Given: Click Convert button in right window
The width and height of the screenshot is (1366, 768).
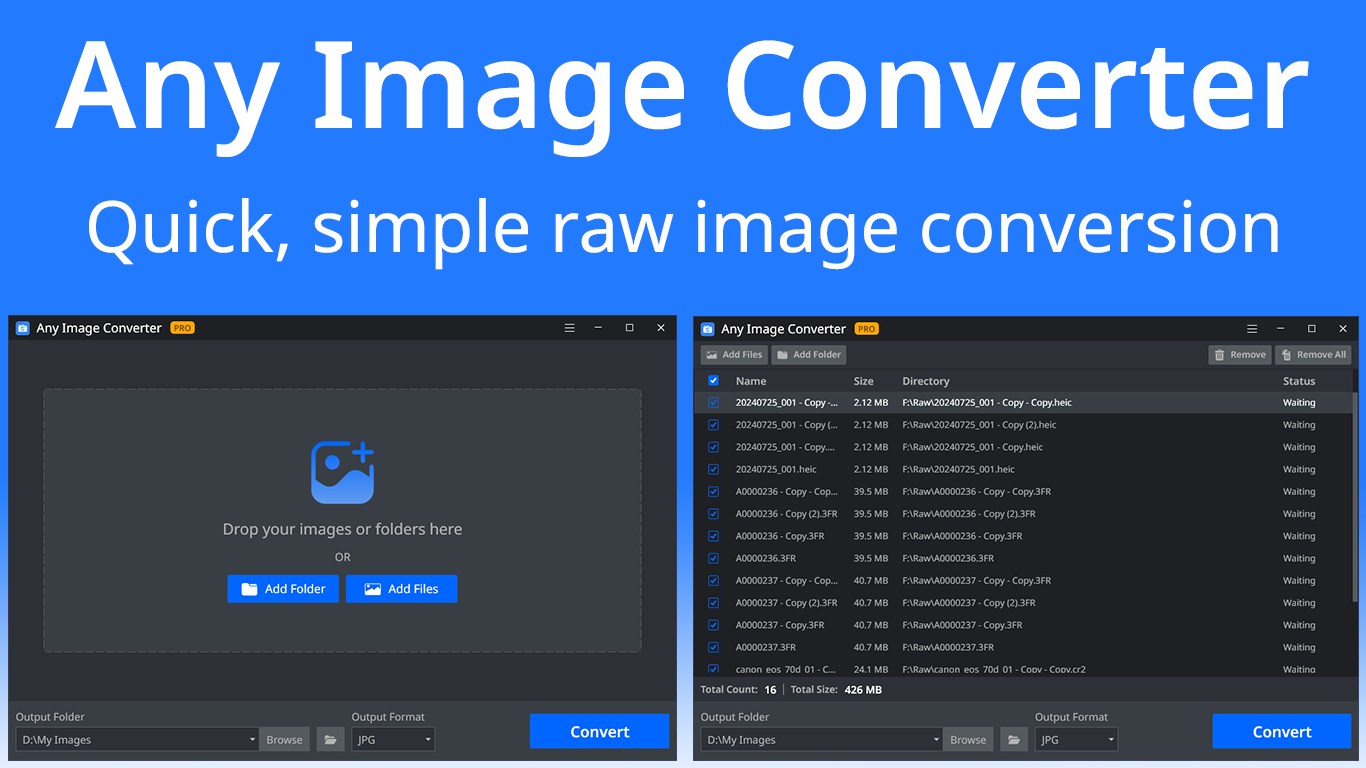Looking at the screenshot, I should [x=1282, y=731].
